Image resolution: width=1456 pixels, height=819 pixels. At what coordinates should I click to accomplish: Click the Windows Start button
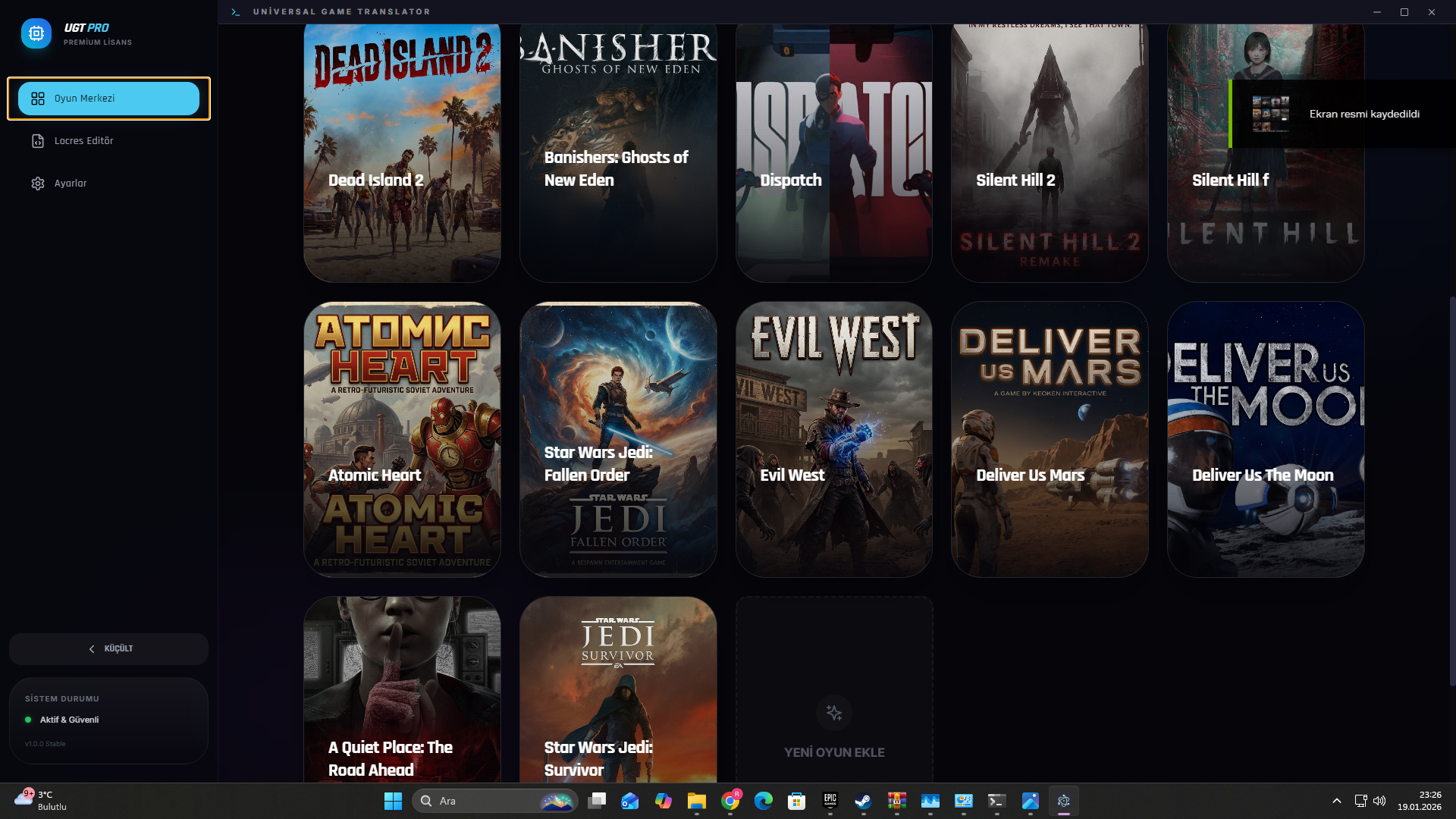[x=393, y=801]
